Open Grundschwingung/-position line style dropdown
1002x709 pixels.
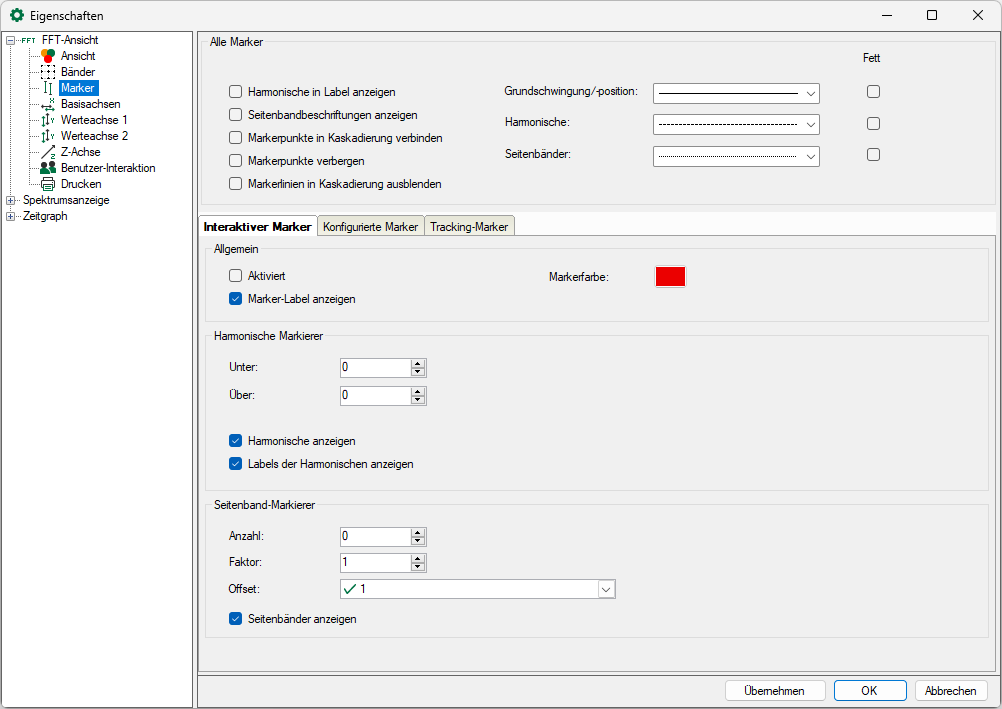click(736, 93)
